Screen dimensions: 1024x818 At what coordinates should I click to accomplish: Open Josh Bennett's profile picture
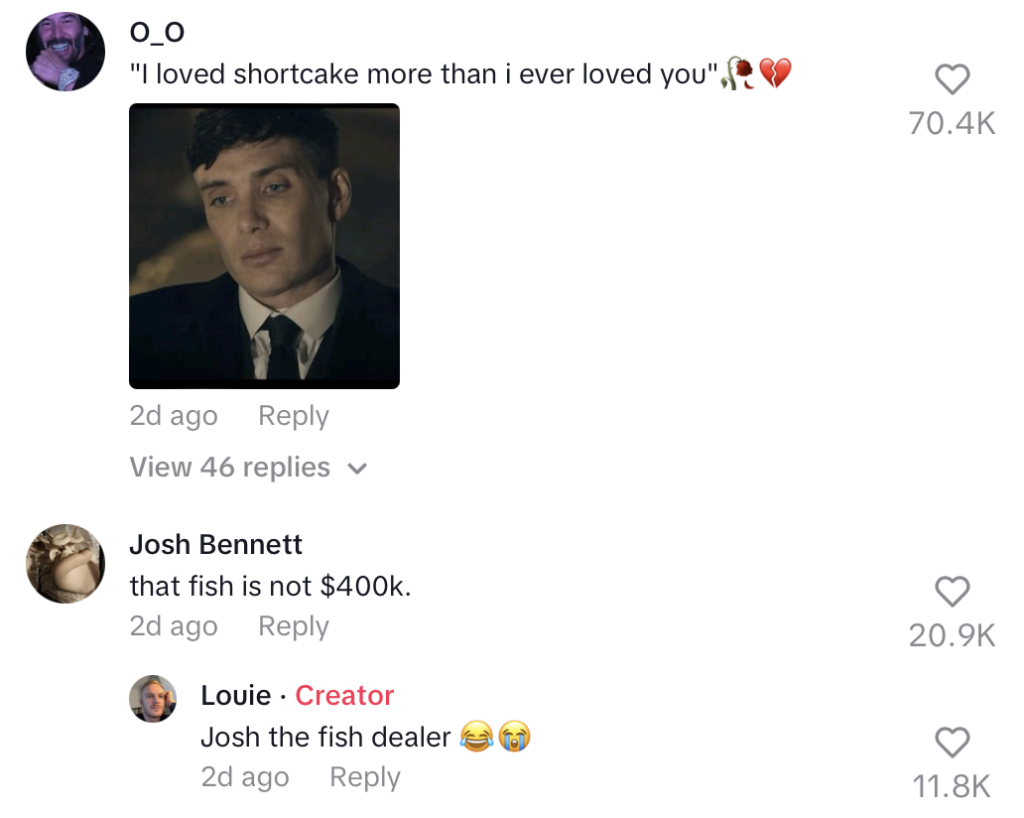click(65, 563)
